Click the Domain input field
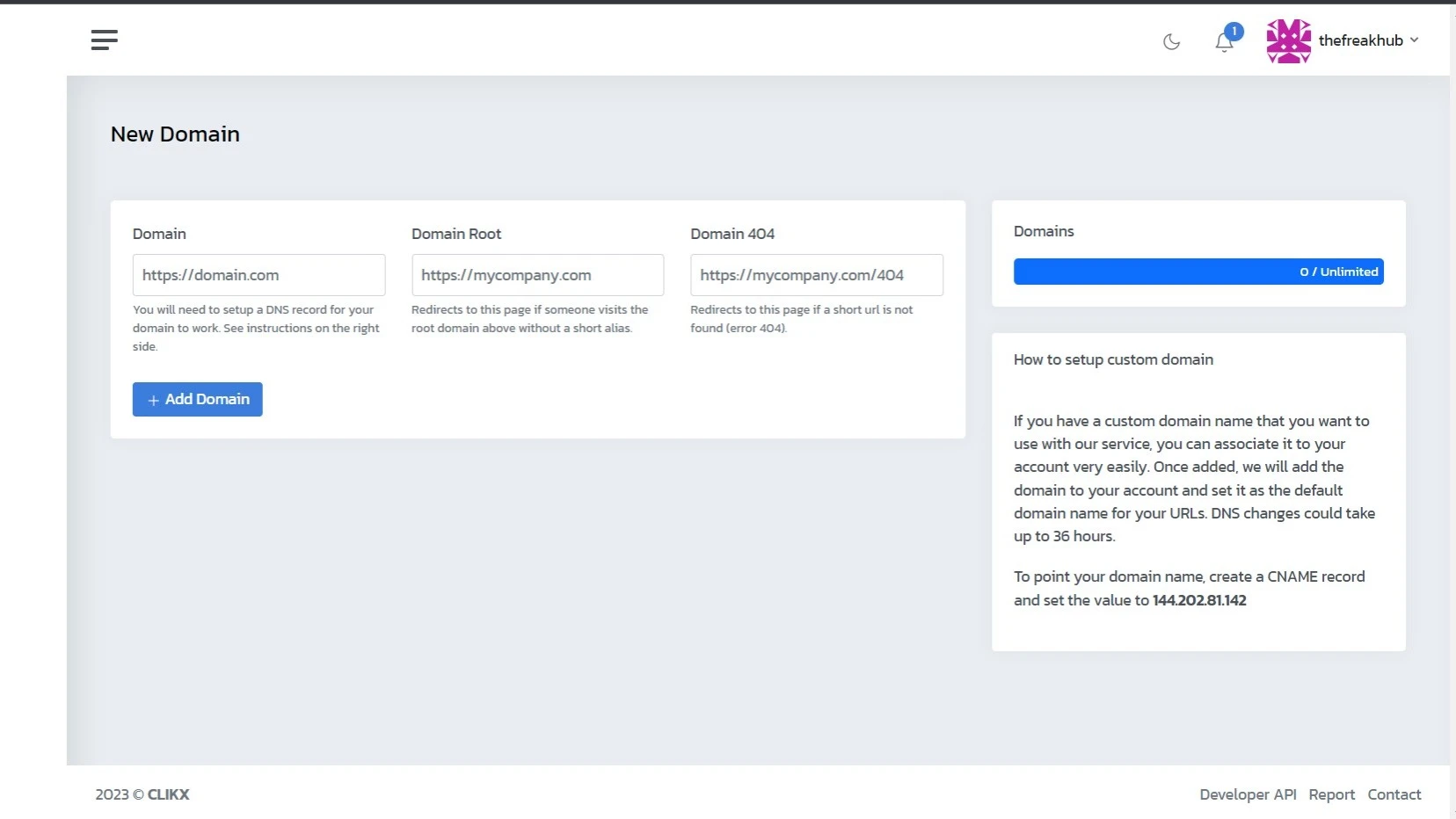 (x=258, y=275)
